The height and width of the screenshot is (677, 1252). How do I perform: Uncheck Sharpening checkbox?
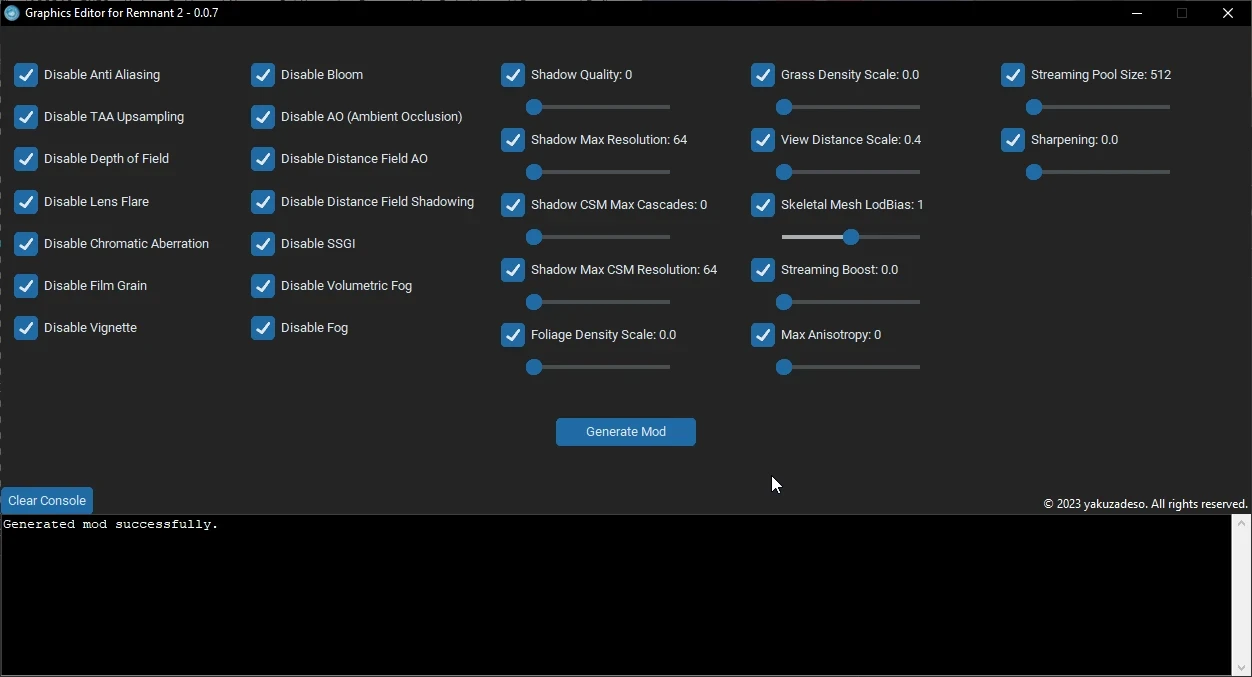click(x=1013, y=140)
